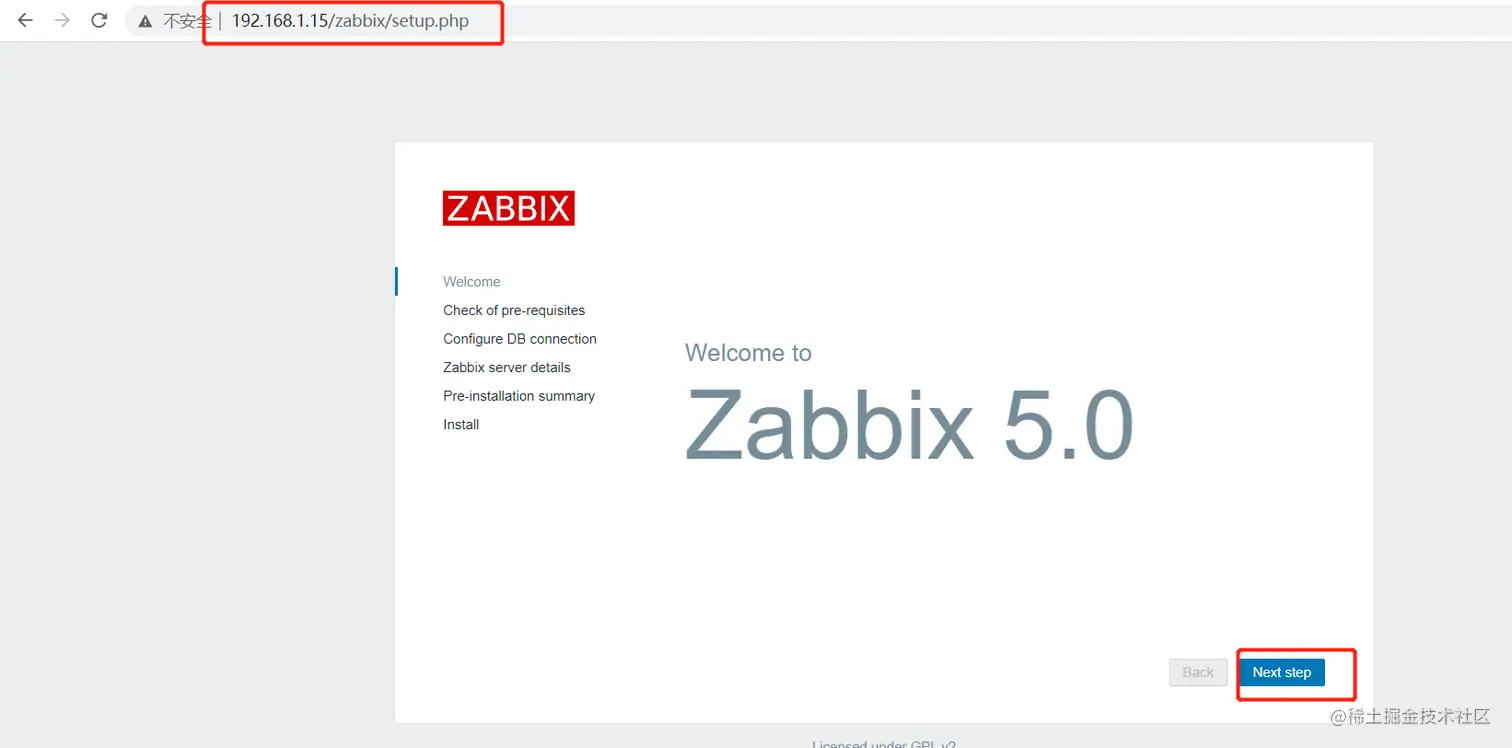Image resolution: width=1512 pixels, height=748 pixels.
Task: Select the Welcome step in sidebar
Action: click(x=472, y=282)
